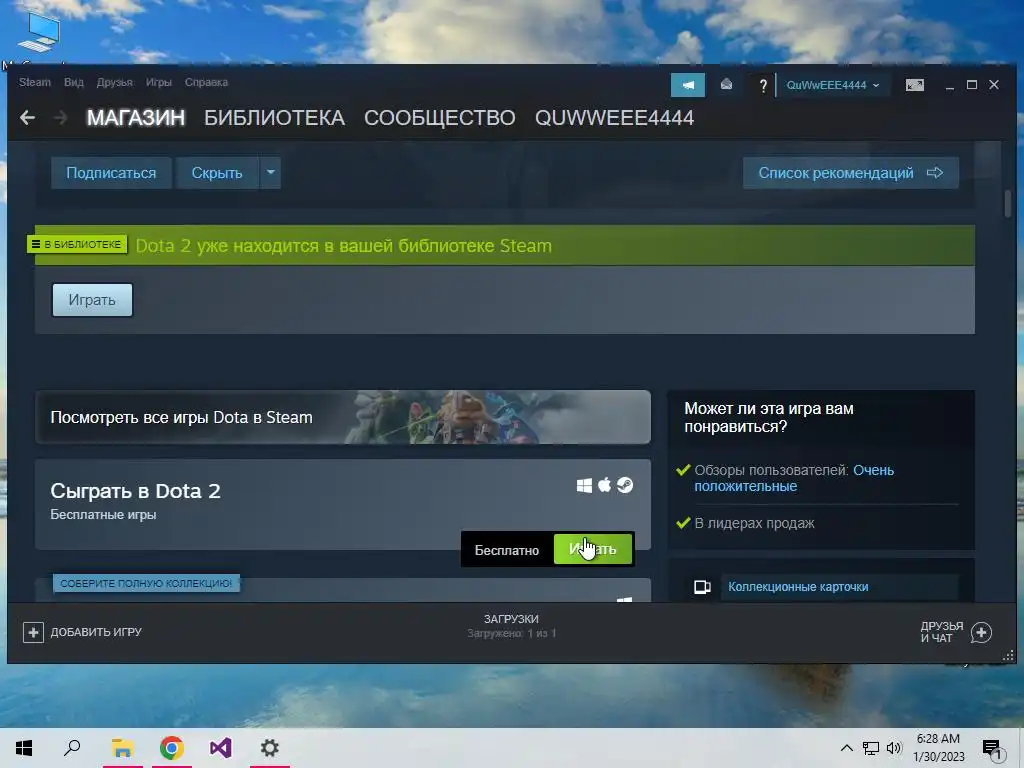
Task: Click the window resize grip corner
Action: click(1008, 656)
